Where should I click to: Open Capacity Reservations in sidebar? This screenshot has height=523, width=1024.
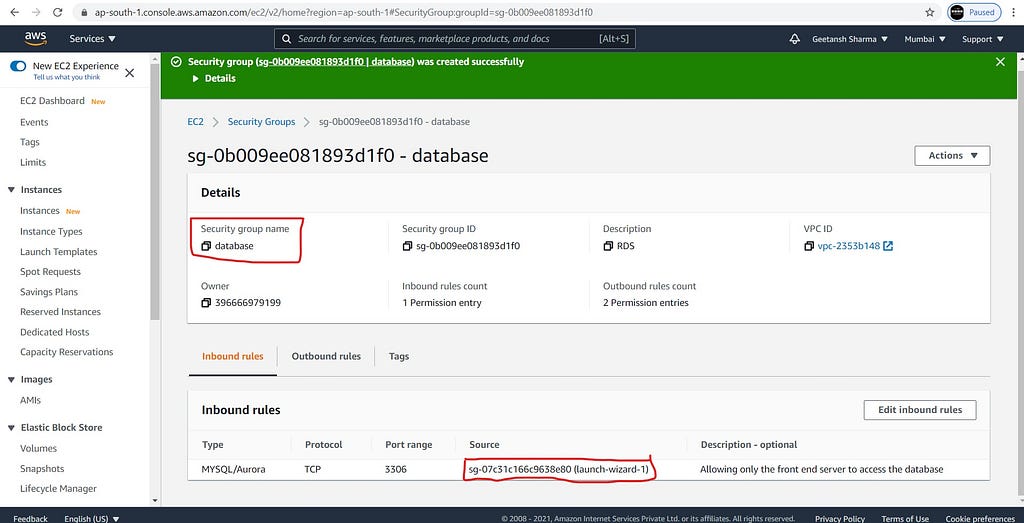67,352
